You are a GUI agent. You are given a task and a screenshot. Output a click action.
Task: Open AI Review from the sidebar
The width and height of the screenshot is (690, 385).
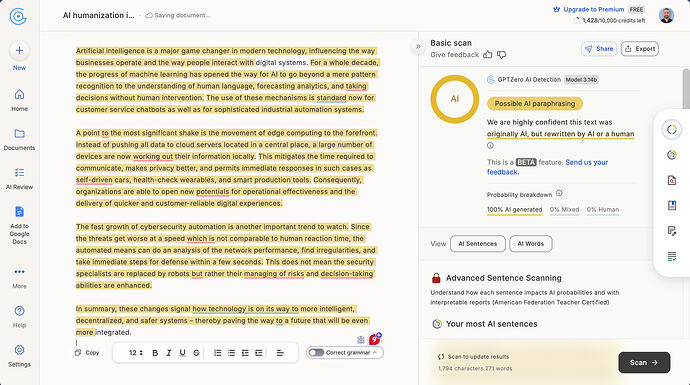point(19,178)
